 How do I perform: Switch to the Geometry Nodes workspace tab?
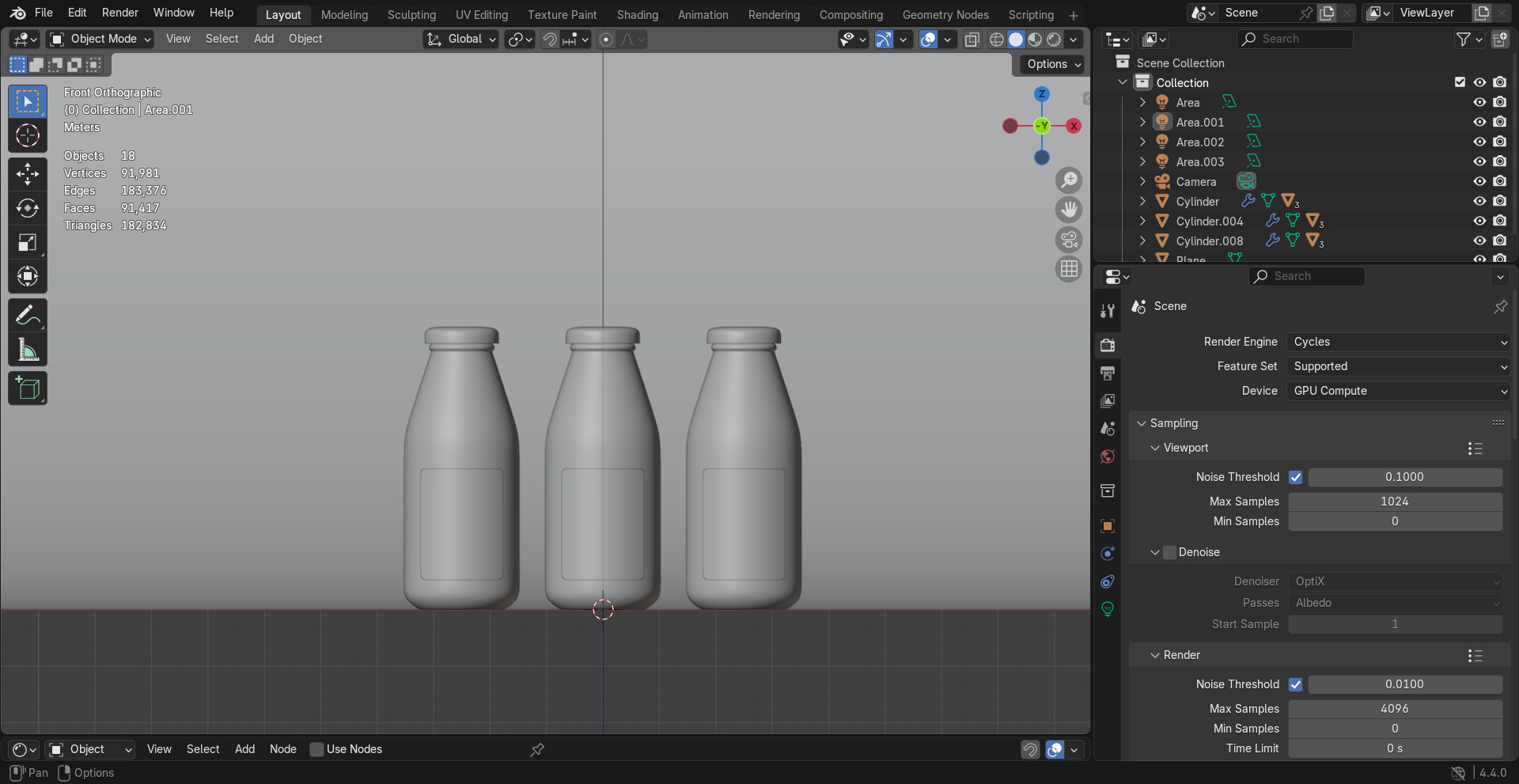coord(945,15)
